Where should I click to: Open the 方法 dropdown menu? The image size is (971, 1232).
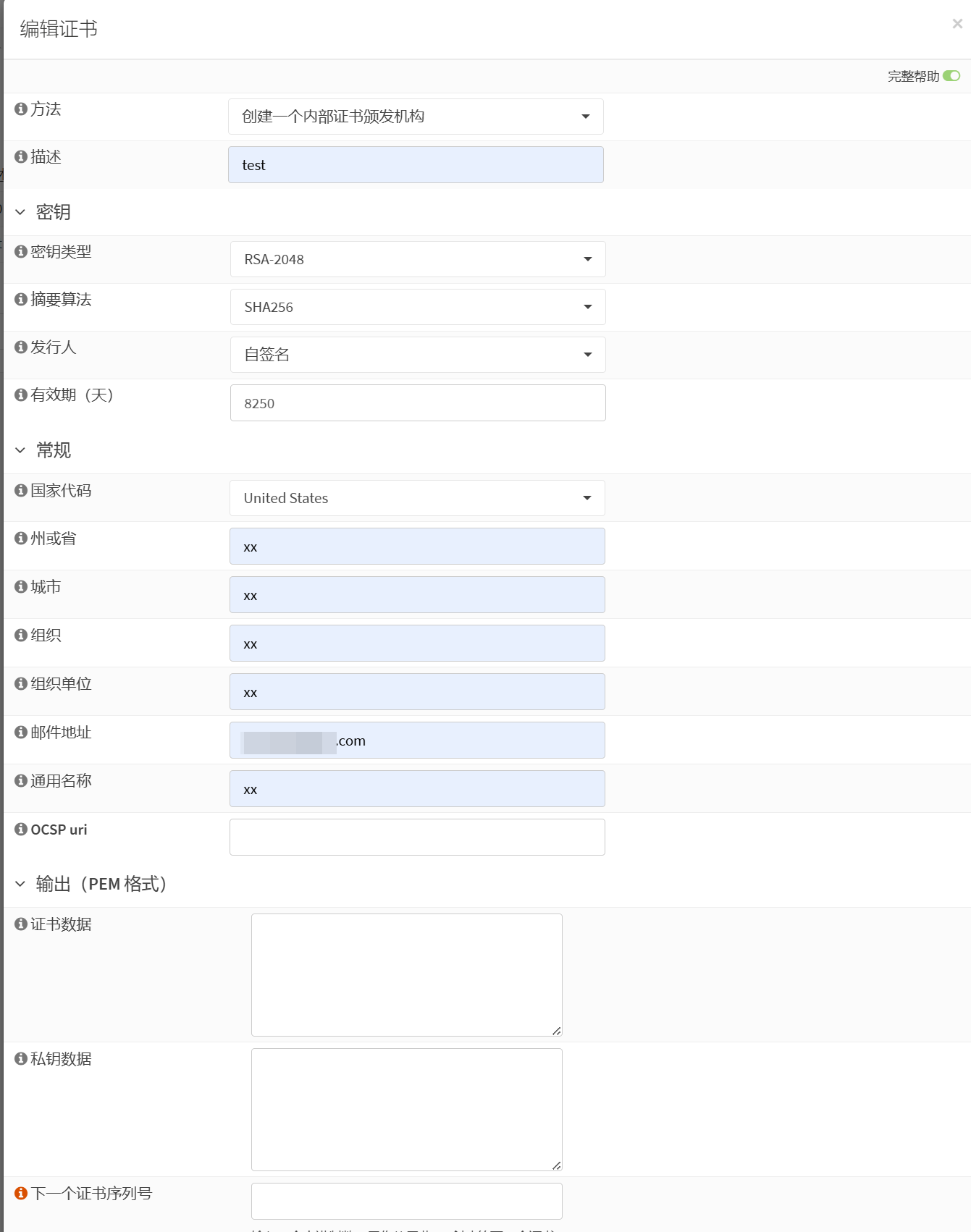pos(416,117)
